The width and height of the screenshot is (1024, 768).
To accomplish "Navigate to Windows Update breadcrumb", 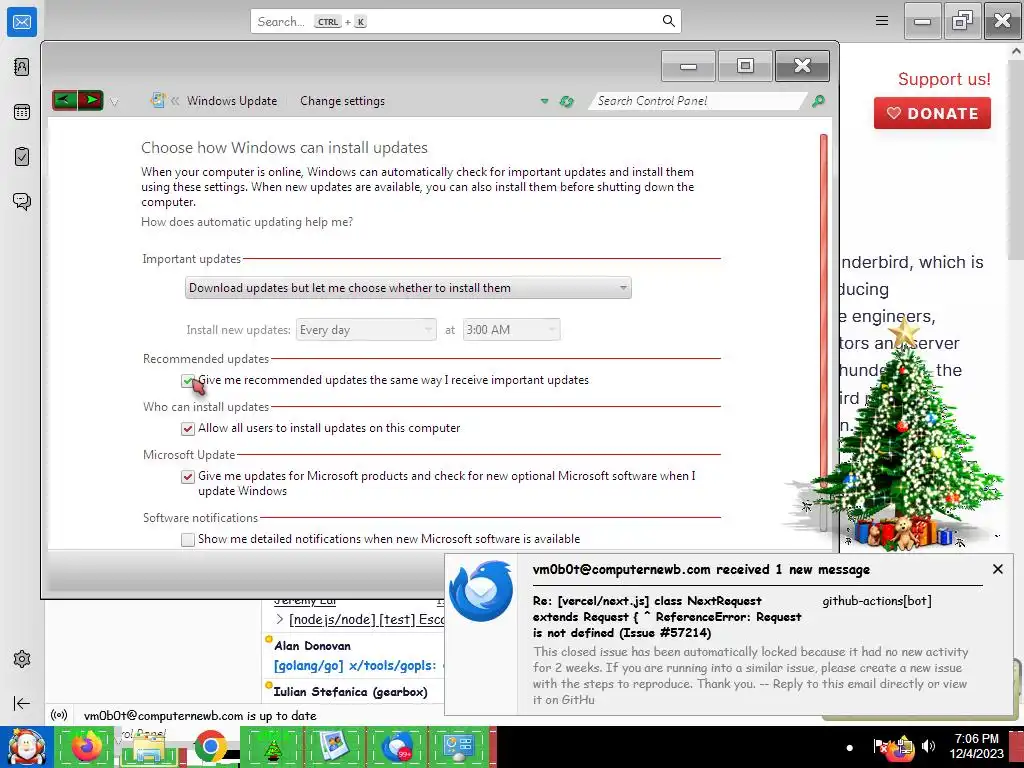I will click(232, 101).
